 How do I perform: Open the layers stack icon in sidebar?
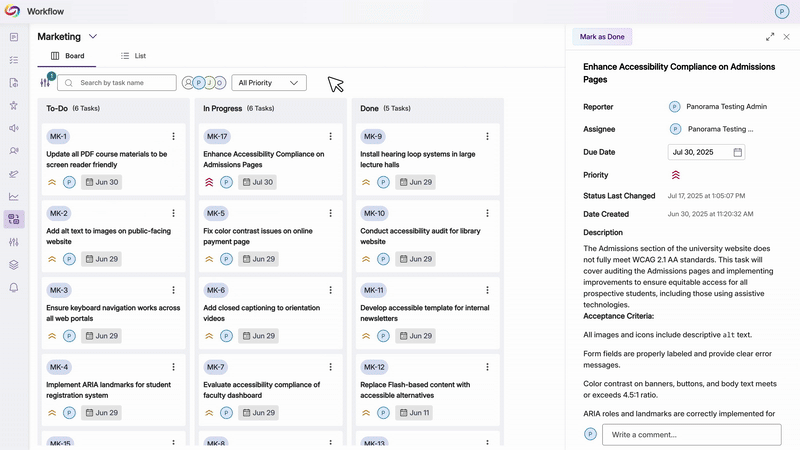[14, 265]
